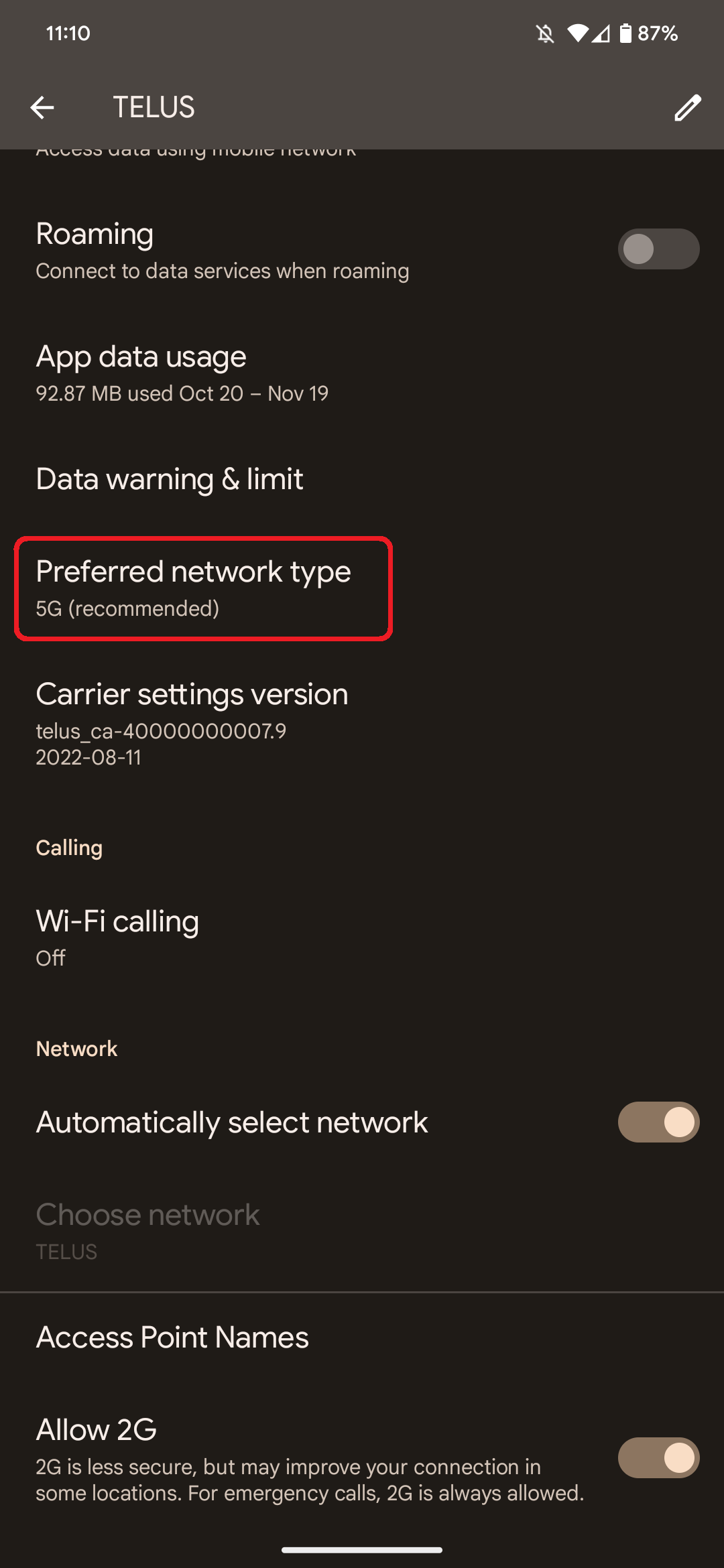
Task: Tap the TELUS page title
Action: (154, 107)
